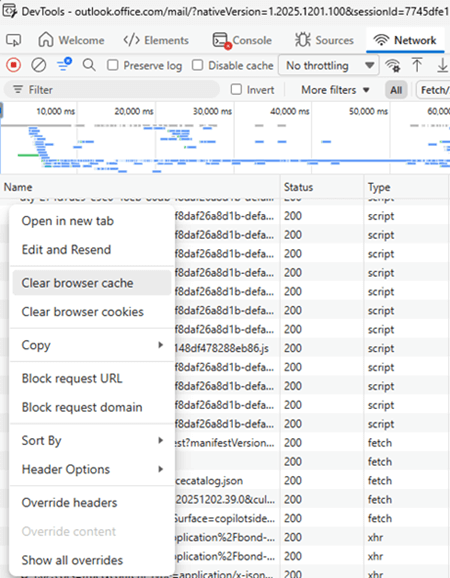Stop recording network log
Image resolution: width=450 pixels, height=578 pixels.
coord(14,65)
